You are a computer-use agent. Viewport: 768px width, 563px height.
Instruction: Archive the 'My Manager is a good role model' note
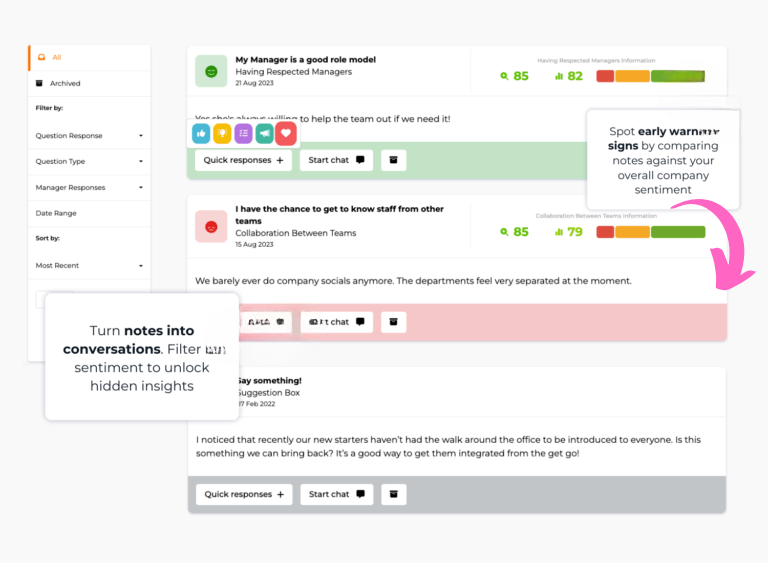coord(394,160)
